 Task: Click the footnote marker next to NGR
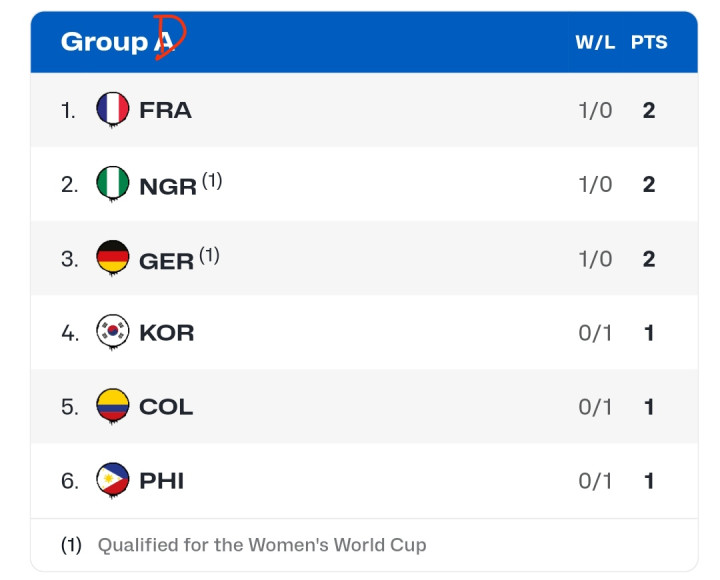212,180
